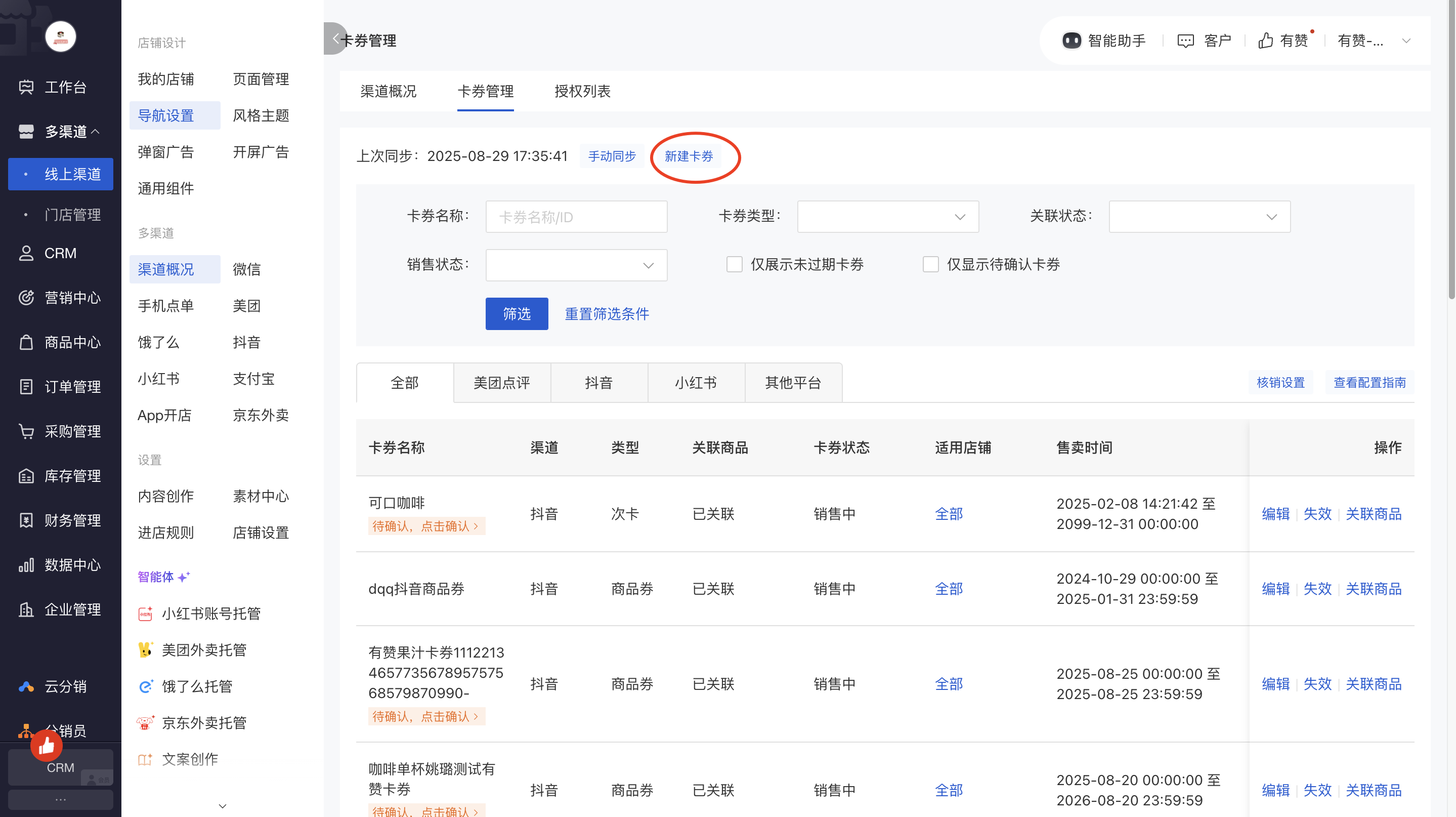
Task: Expand the 卡券类型 dropdown
Action: [x=887, y=217]
